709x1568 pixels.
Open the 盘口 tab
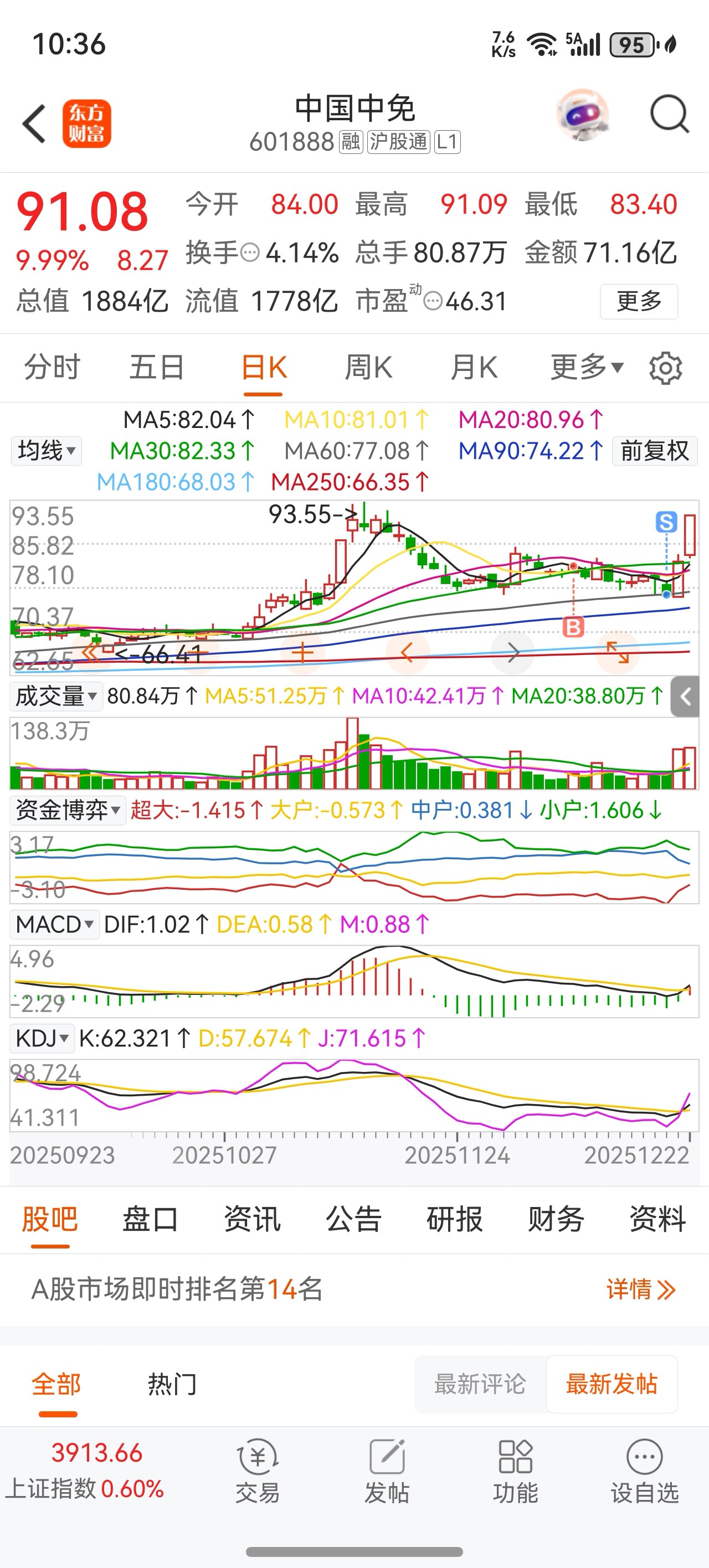click(151, 1219)
